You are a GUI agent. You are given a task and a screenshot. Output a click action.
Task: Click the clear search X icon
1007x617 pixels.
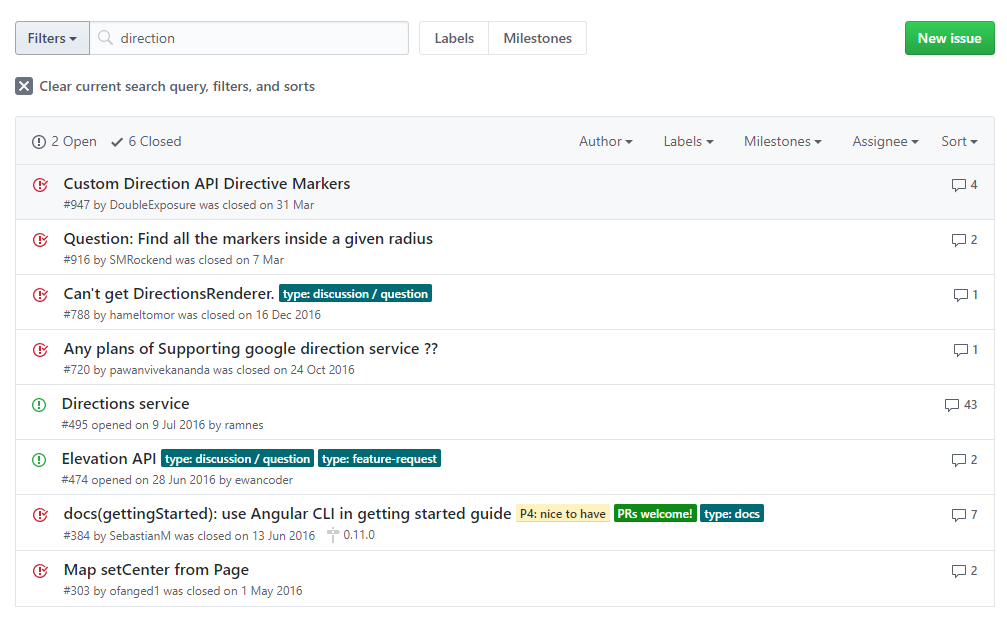click(24, 86)
